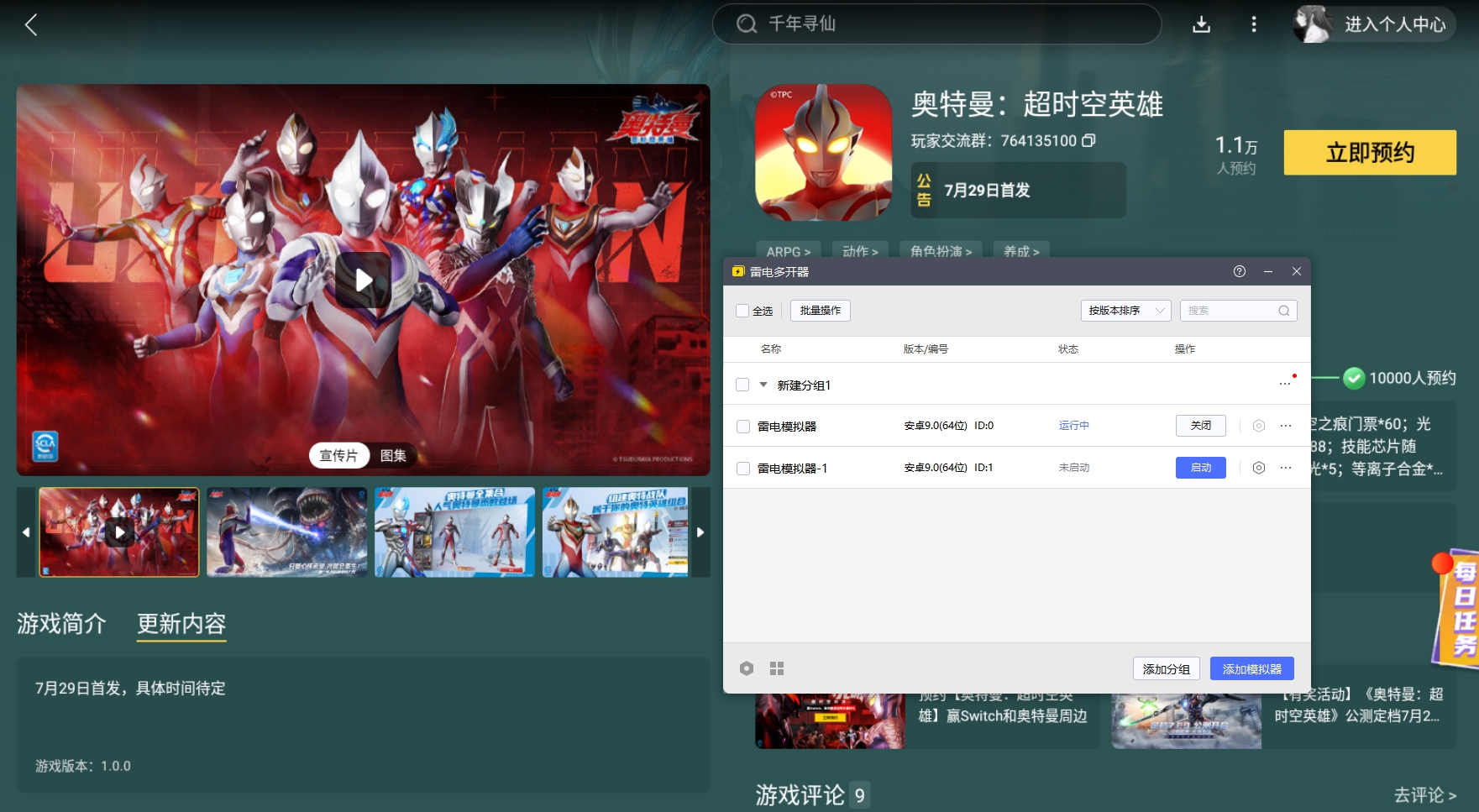Go to 去评论 > comments link

[1425, 794]
